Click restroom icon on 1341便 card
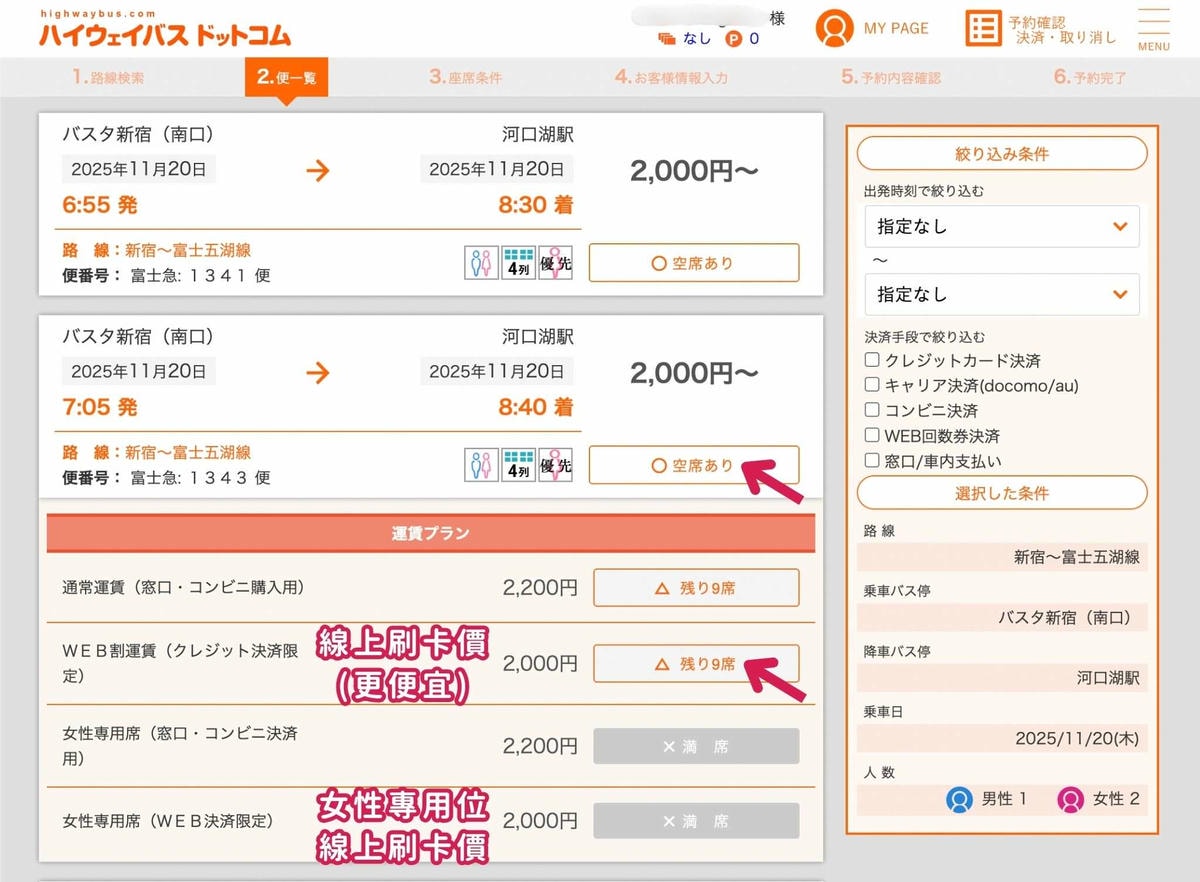 click(481, 263)
